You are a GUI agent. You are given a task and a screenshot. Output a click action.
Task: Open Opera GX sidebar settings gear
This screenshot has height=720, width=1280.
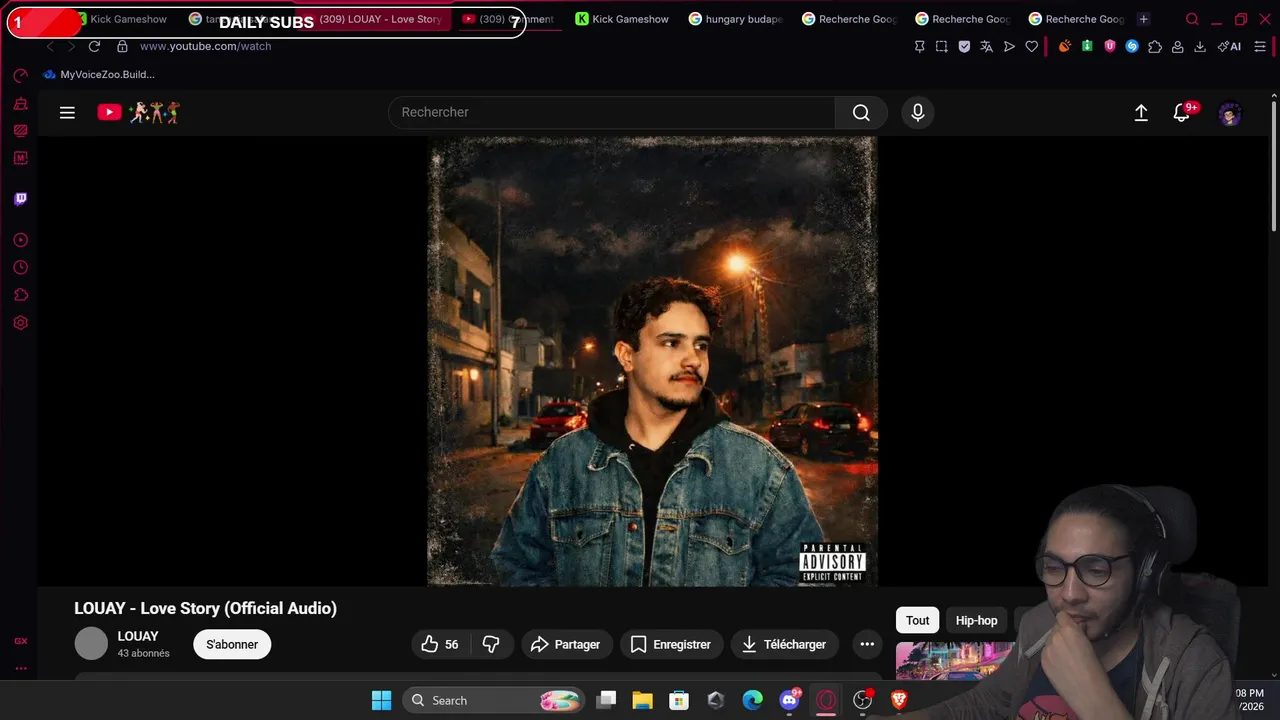[21, 323]
